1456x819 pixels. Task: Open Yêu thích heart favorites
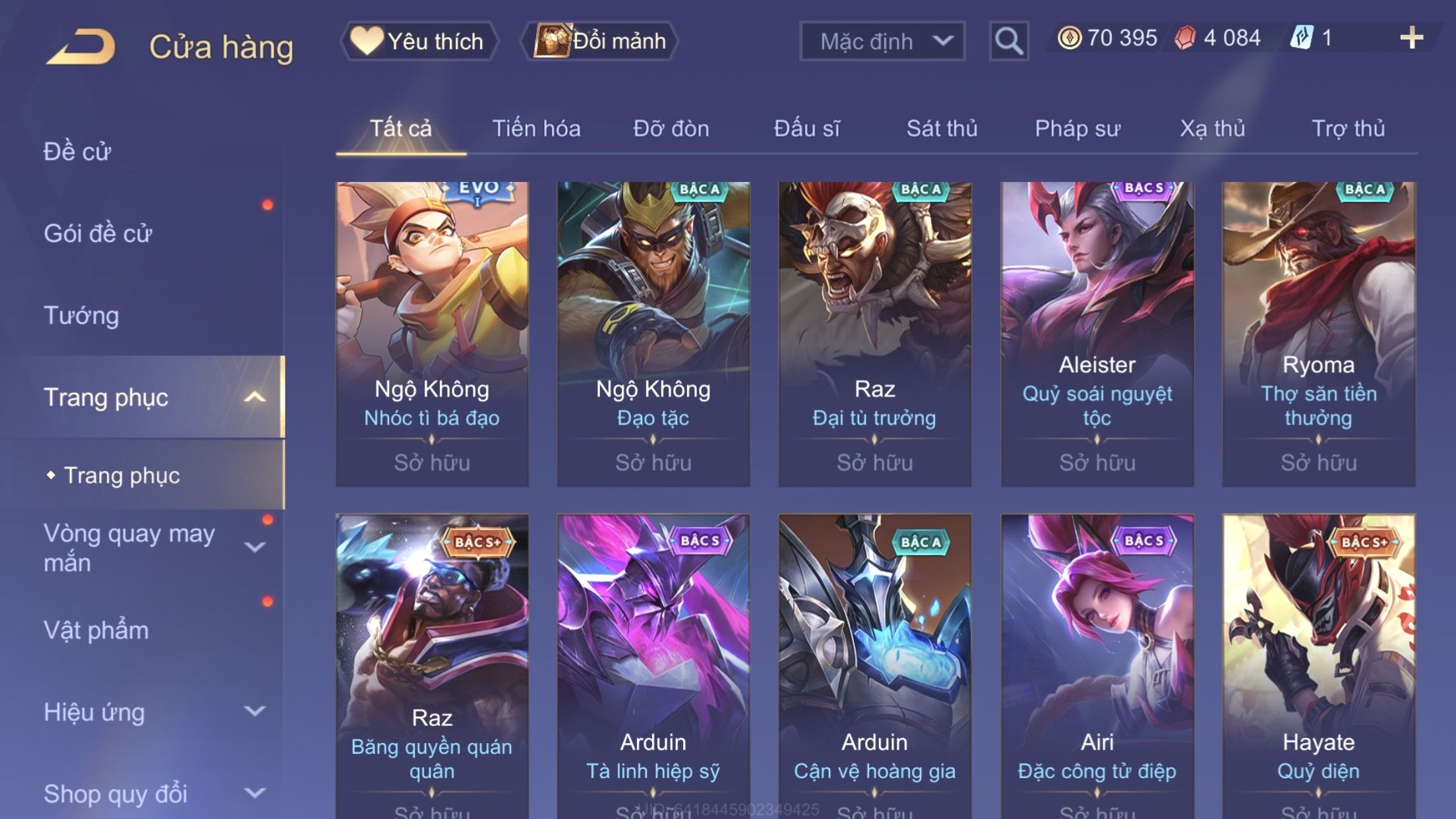click(418, 41)
